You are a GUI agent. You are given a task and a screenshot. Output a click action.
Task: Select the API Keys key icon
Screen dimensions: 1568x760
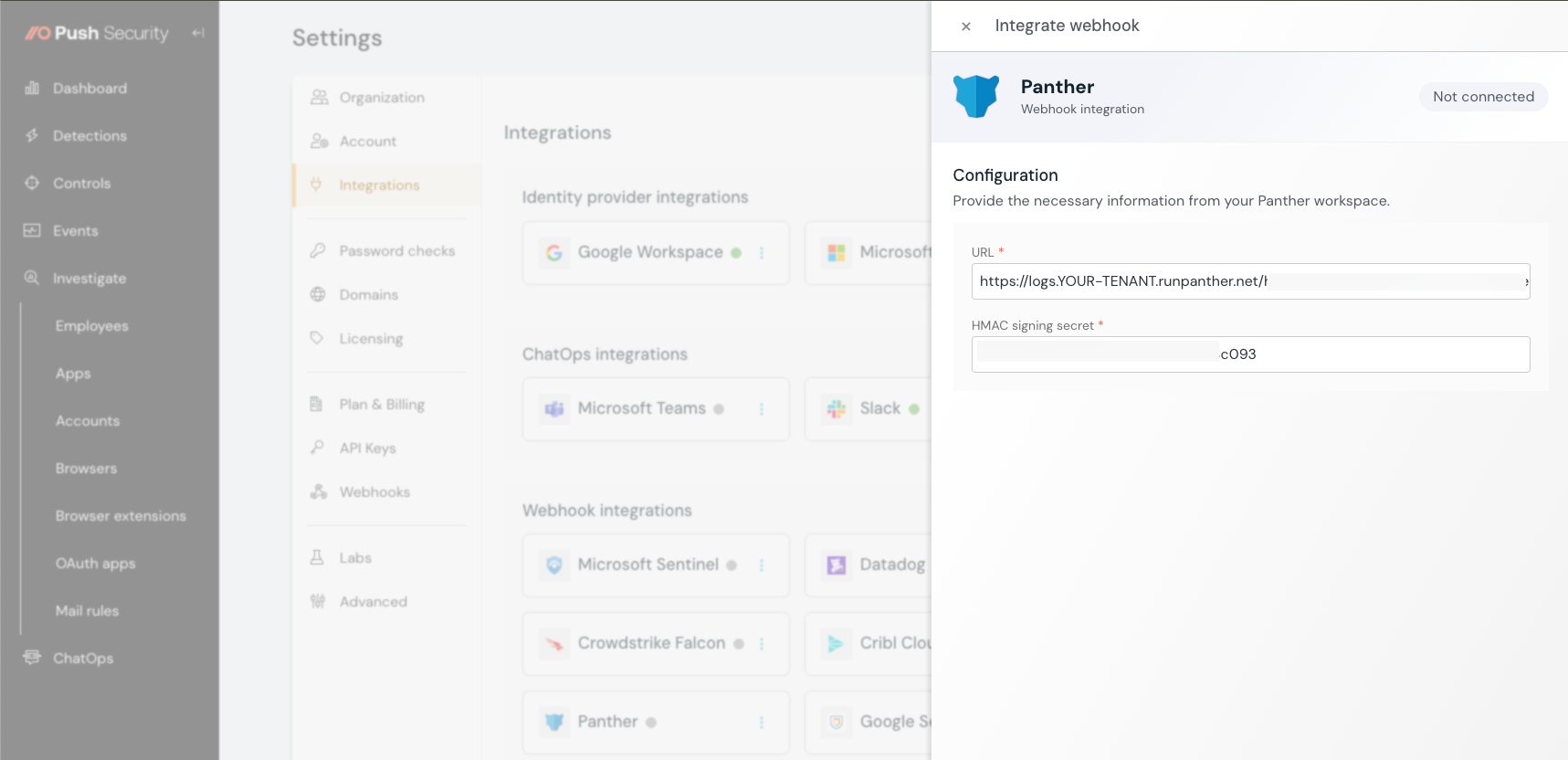tap(317, 448)
